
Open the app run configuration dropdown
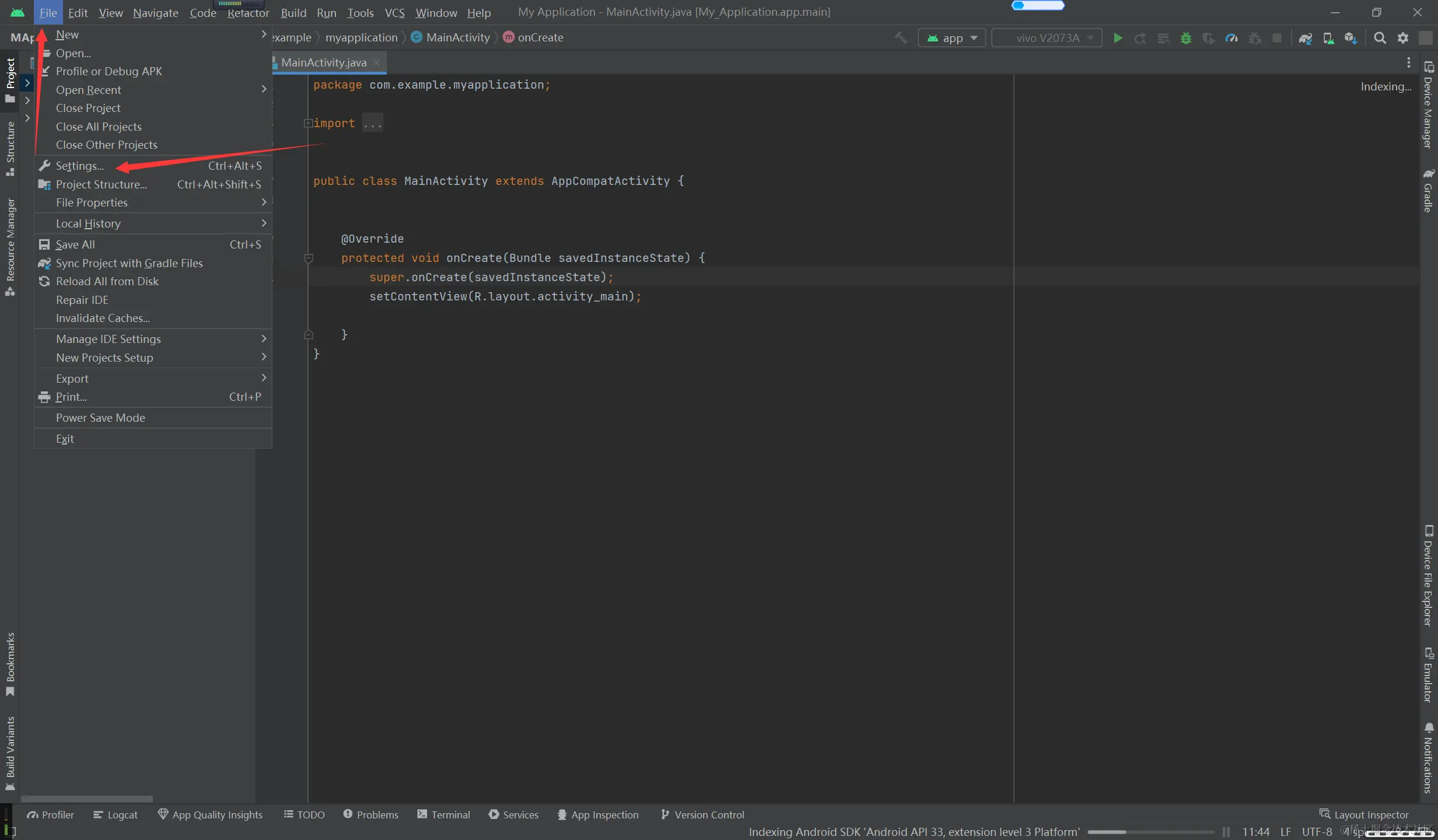[x=952, y=38]
